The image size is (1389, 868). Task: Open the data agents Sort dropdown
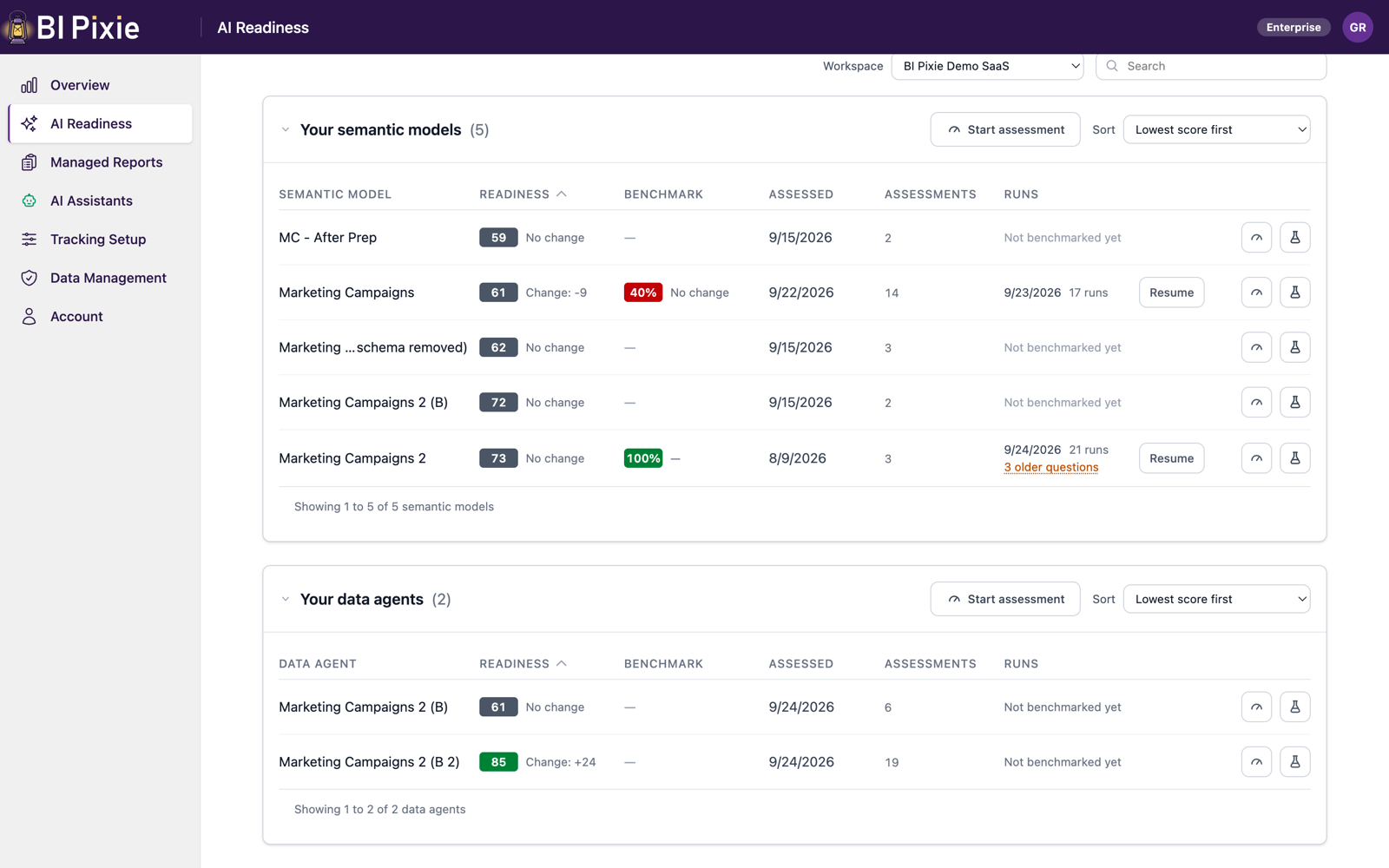(x=1216, y=599)
